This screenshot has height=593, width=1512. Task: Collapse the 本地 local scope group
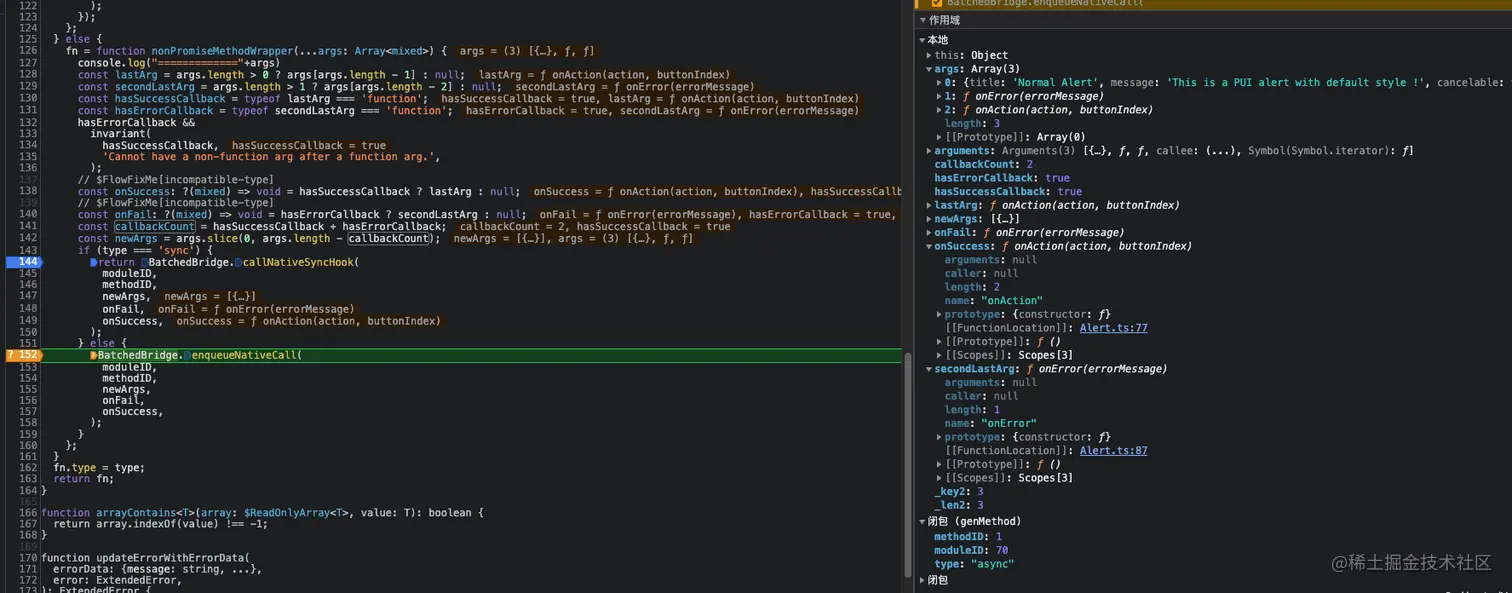pyautogui.click(x=923, y=40)
